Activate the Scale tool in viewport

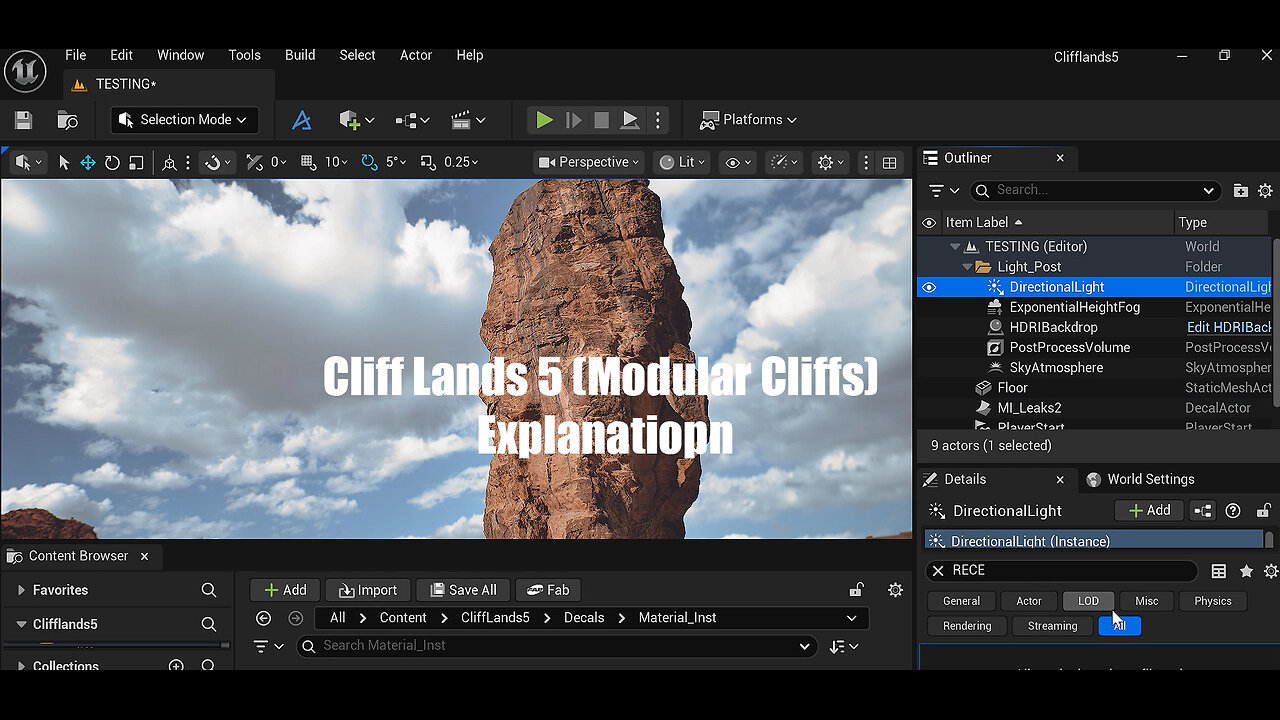tap(136, 162)
